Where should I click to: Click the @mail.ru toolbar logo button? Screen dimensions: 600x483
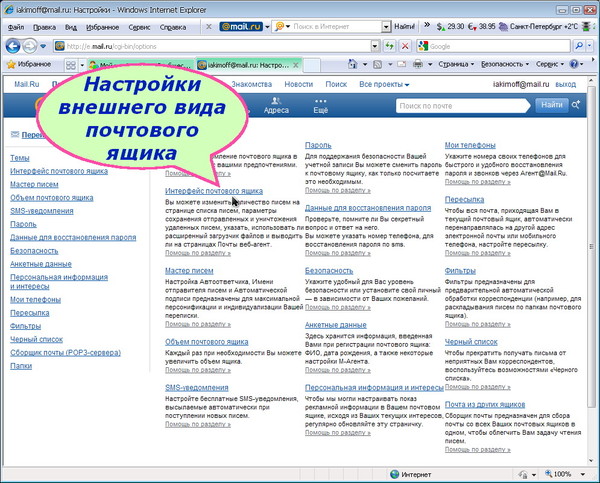click(241, 26)
